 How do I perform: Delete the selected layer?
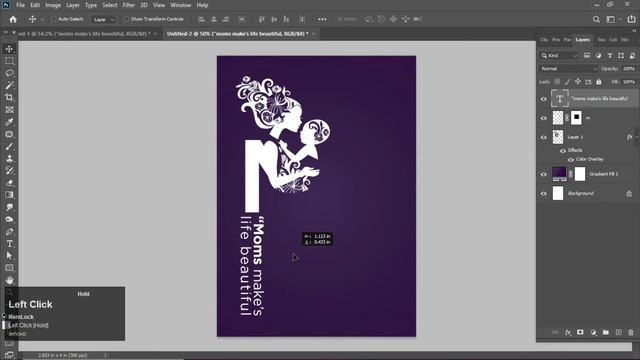coord(631,333)
